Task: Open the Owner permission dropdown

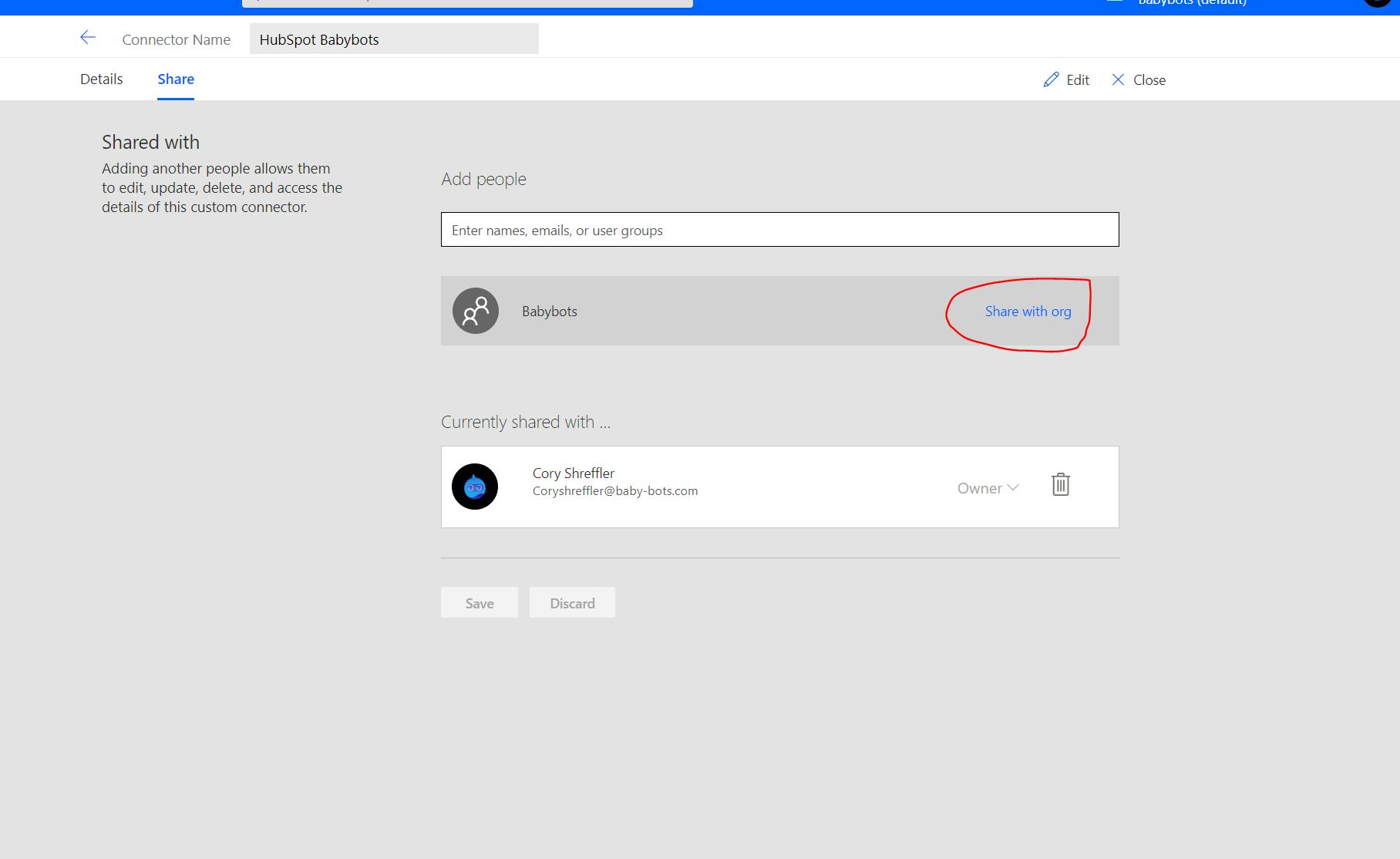Action: click(988, 488)
